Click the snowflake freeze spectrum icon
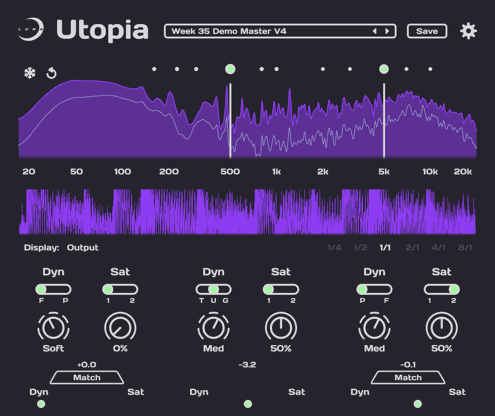Screen dimensions: 495x416 30,73
